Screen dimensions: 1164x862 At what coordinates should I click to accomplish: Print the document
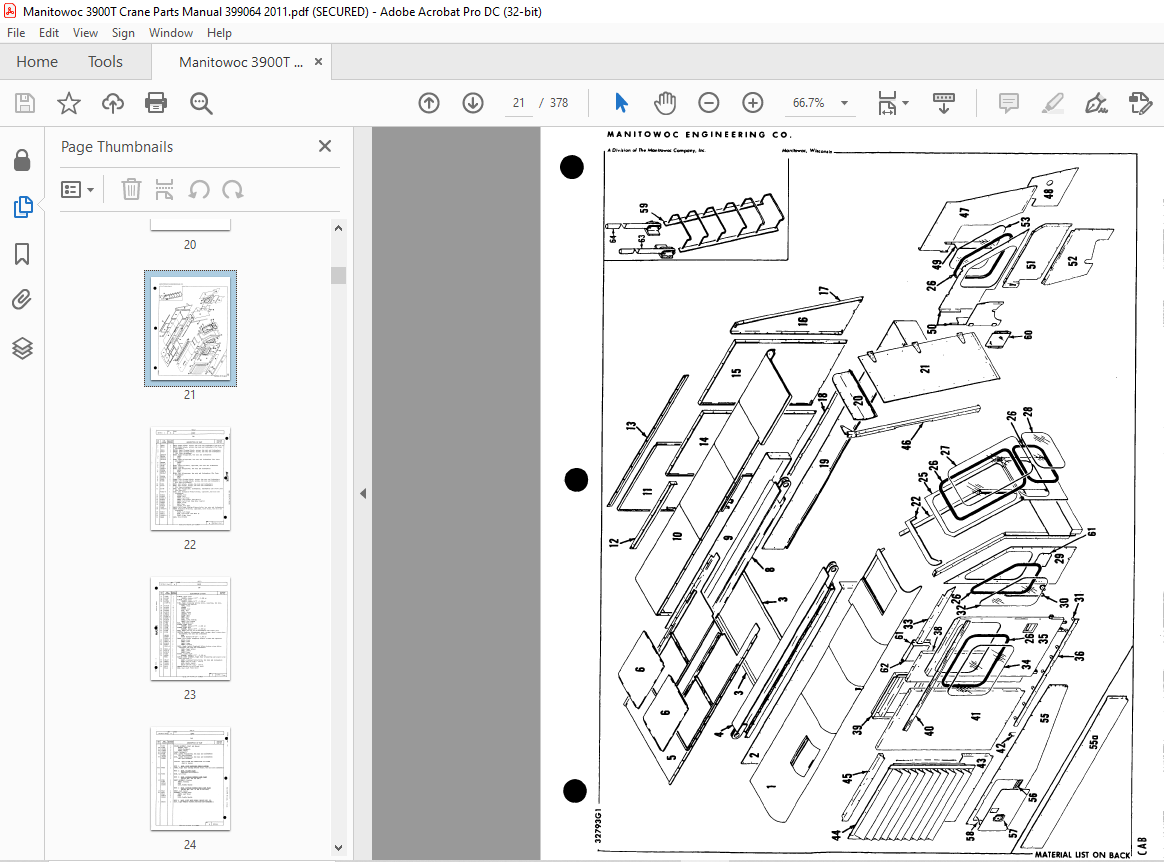(156, 103)
